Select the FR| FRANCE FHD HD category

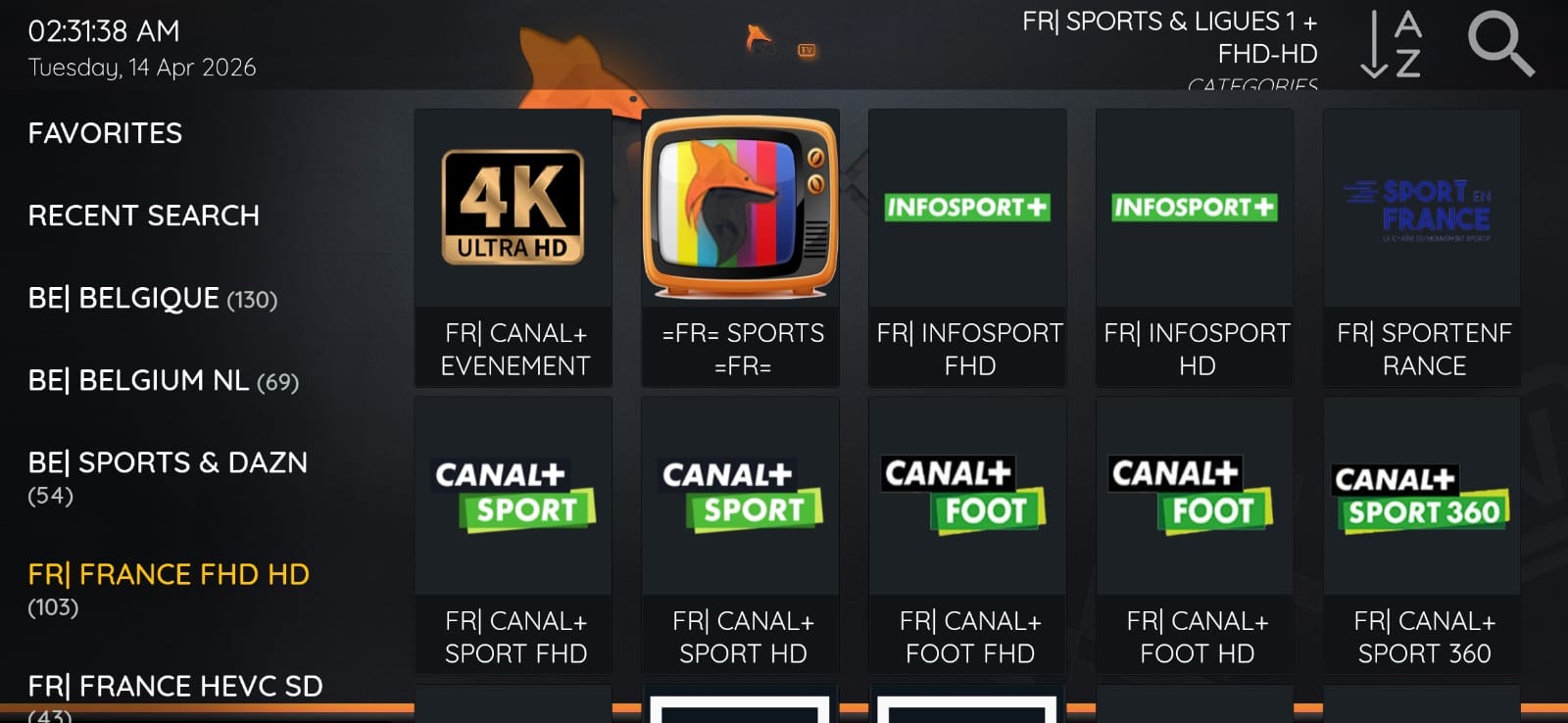pyautogui.click(x=169, y=589)
